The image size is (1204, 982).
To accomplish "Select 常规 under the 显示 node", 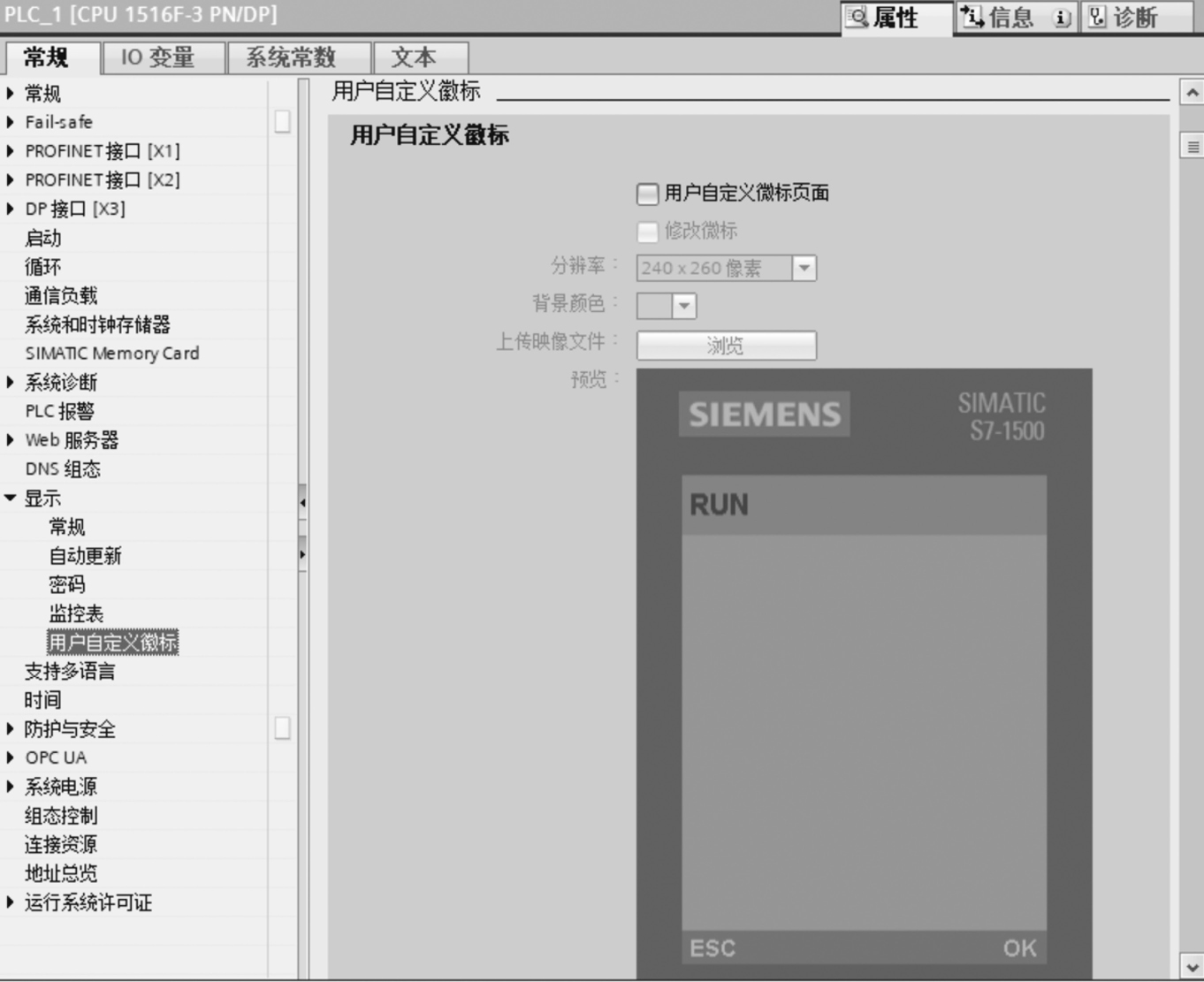I will point(67,527).
